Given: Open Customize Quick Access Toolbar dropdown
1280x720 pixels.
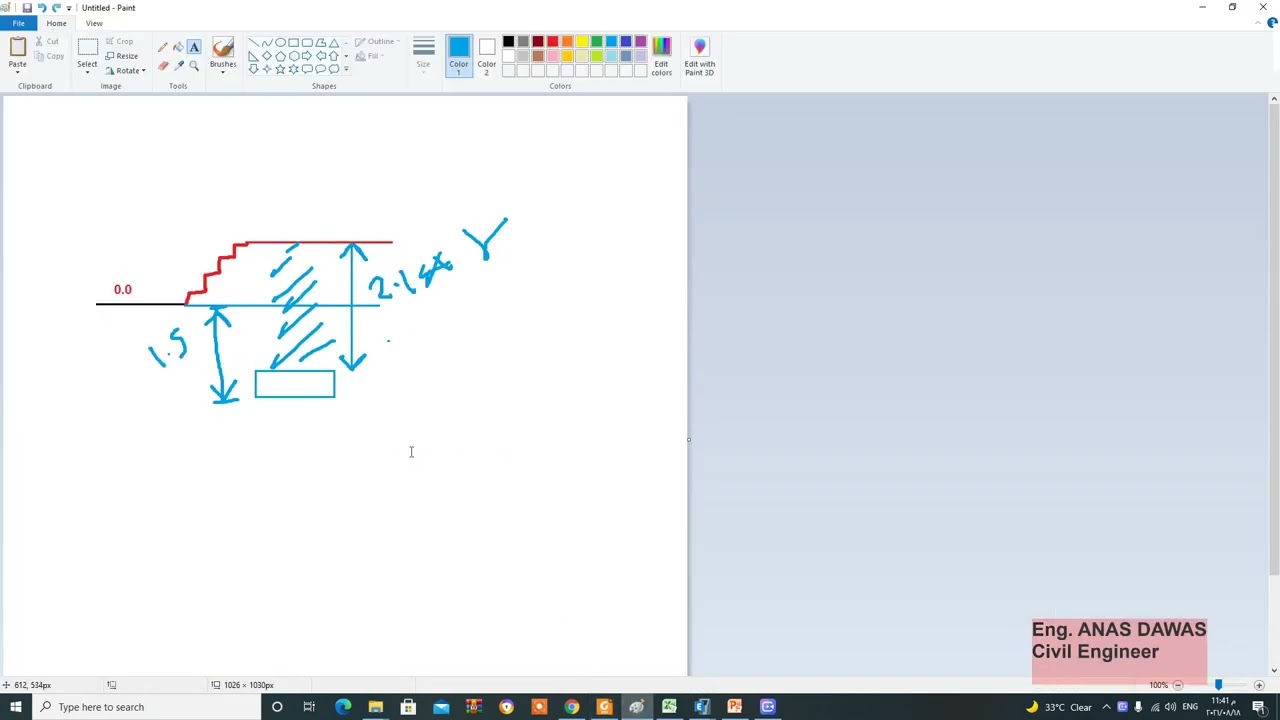Looking at the screenshot, I should pyautogui.click(x=69, y=7).
